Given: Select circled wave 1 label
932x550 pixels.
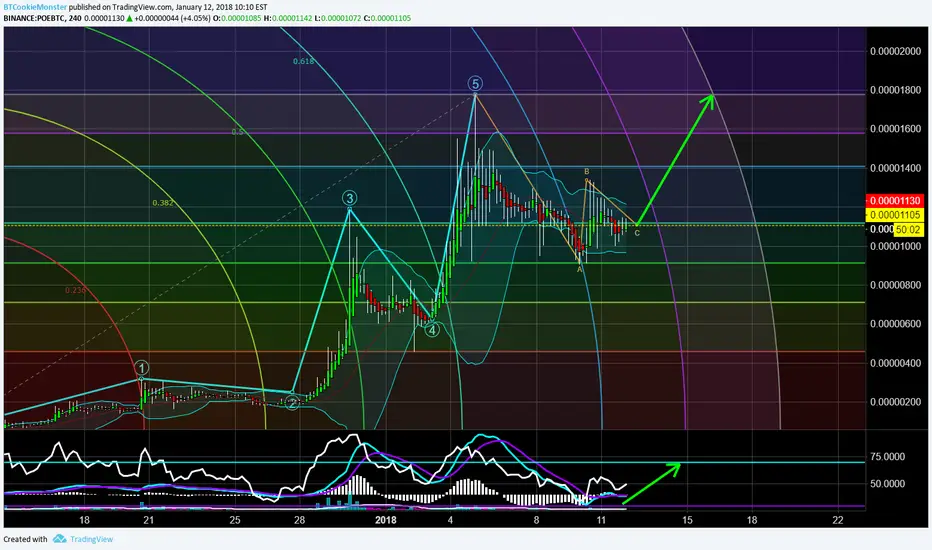Looking at the screenshot, I should [x=141, y=367].
